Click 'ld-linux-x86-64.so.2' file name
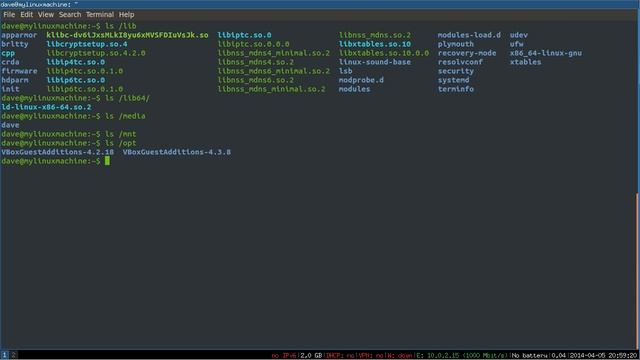Viewport: 640px width, 360px height. coord(46,107)
